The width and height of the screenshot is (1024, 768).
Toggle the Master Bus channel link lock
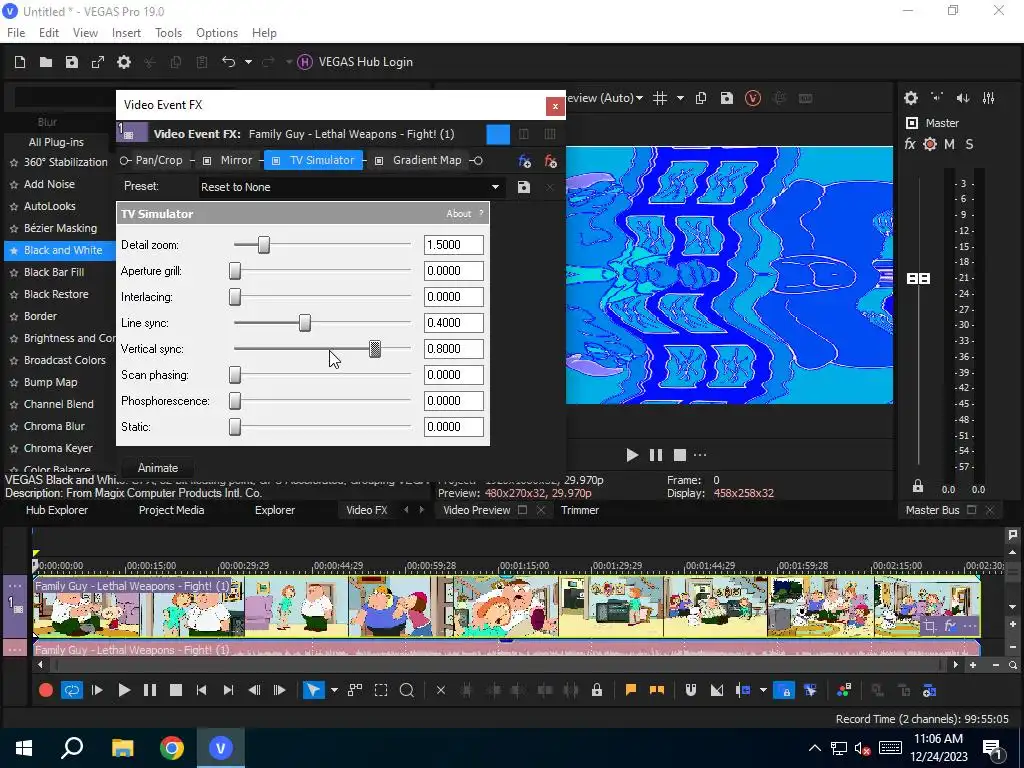(918, 487)
